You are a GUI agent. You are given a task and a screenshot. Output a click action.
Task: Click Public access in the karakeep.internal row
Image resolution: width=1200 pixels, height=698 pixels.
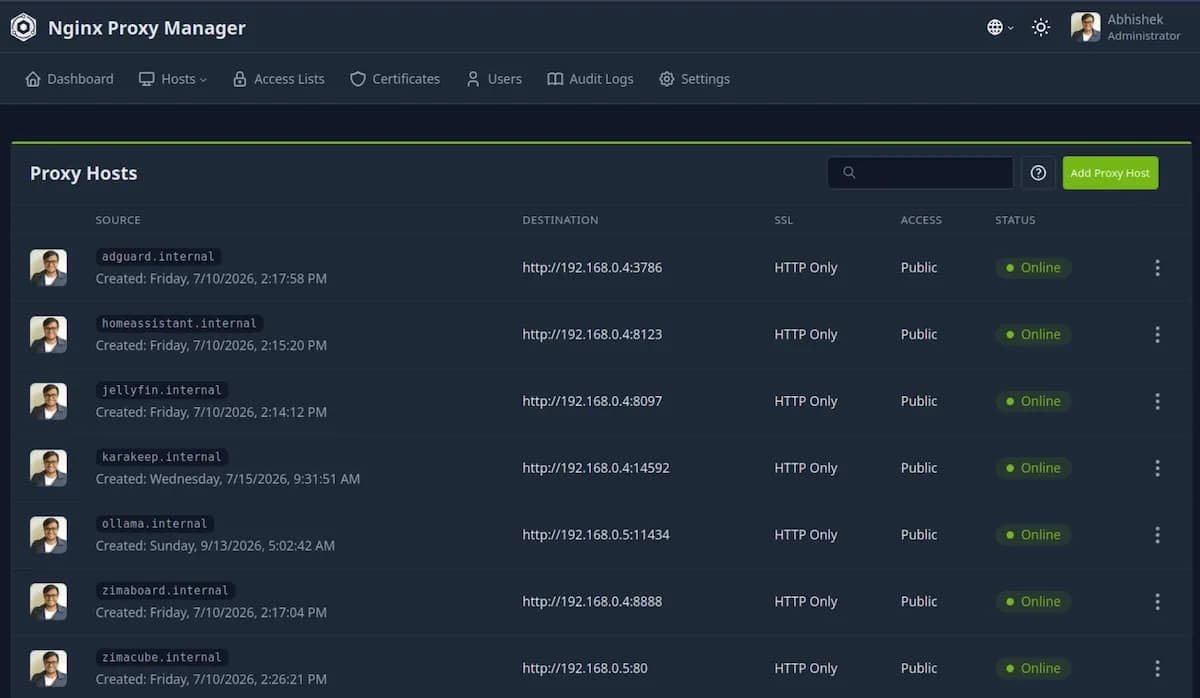919,468
